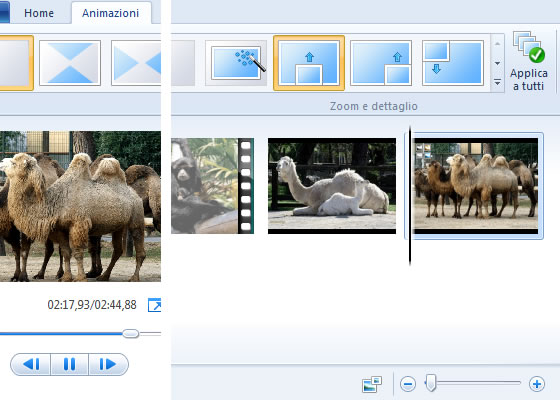Viewport: 560px width, 400px height.
Task: Expand the full zoom effects gallery
Action: coord(497,82)
